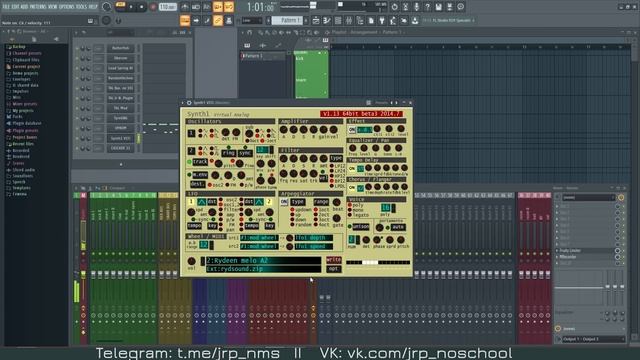
Task: Open the OPTIONS menu
Action: point(67,7)
